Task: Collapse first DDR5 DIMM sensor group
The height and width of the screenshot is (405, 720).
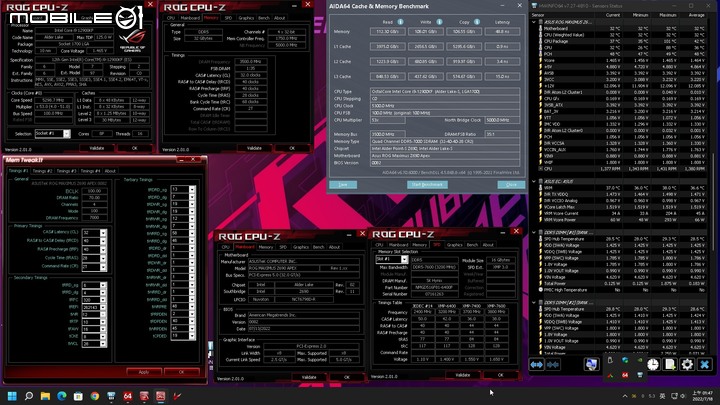Action: click(x=534, y=232)
